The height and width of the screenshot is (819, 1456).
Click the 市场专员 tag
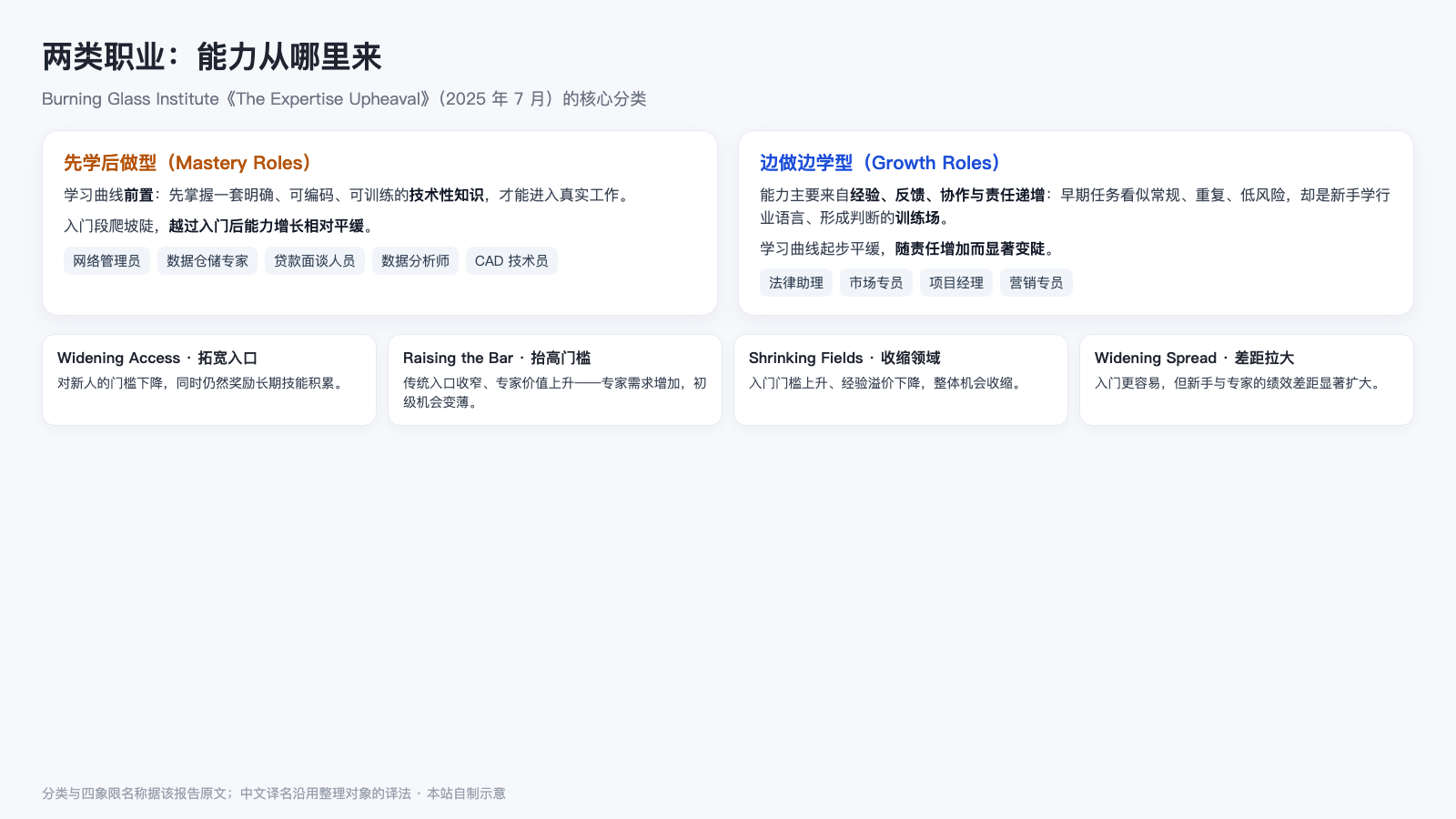tap(876, 283)
